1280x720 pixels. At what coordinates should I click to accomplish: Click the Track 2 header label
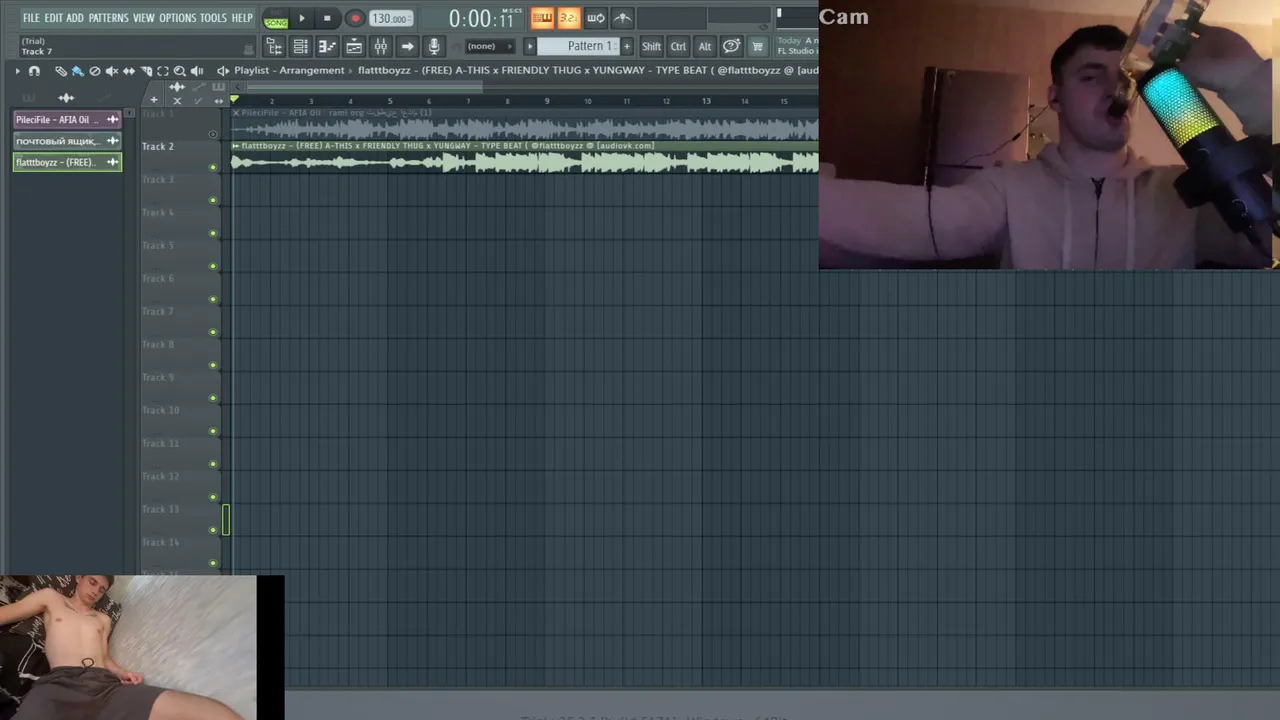pyautogui.click(x=157, y=146)
